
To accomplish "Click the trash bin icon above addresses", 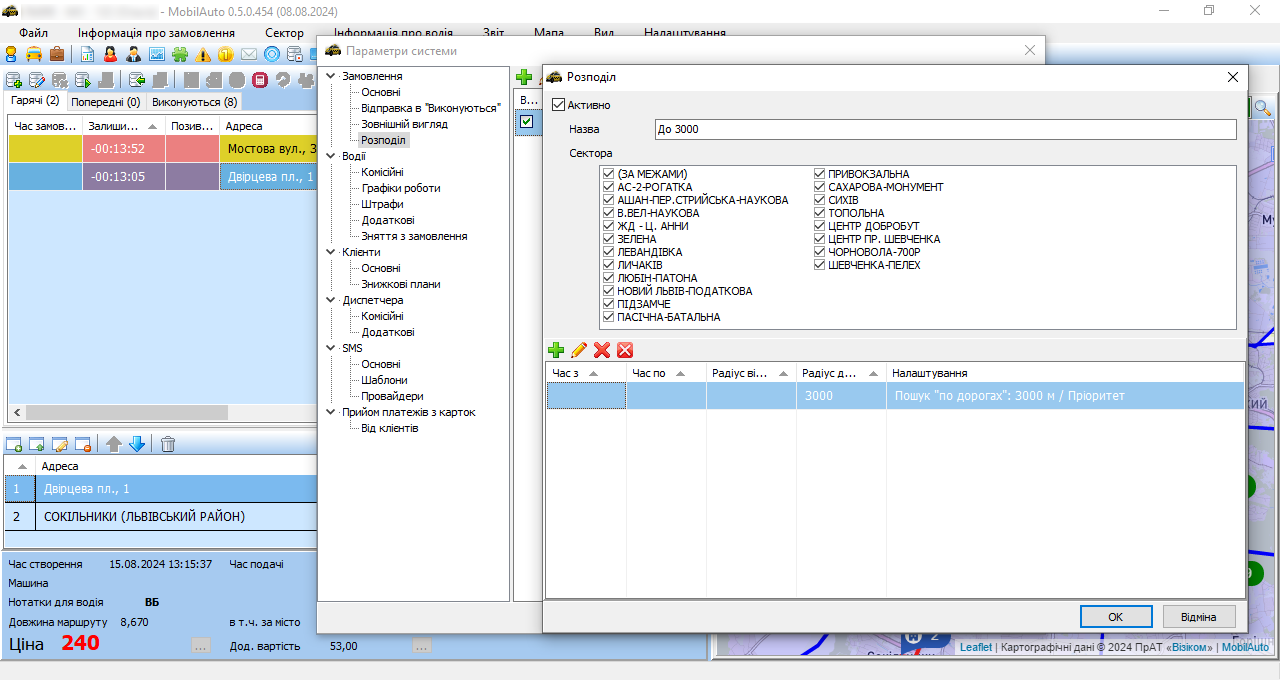I will click(168, 444).
